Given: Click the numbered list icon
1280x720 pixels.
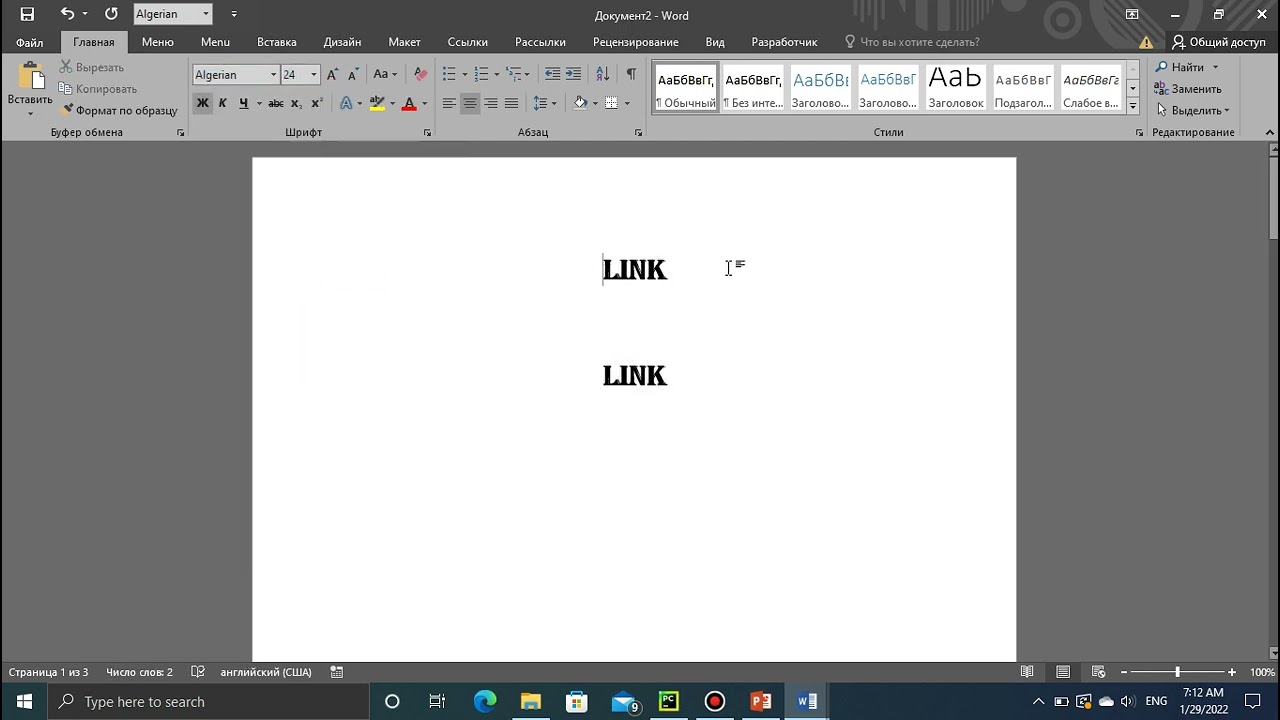Looking at the screenshot, I should (x=481, y=75).
